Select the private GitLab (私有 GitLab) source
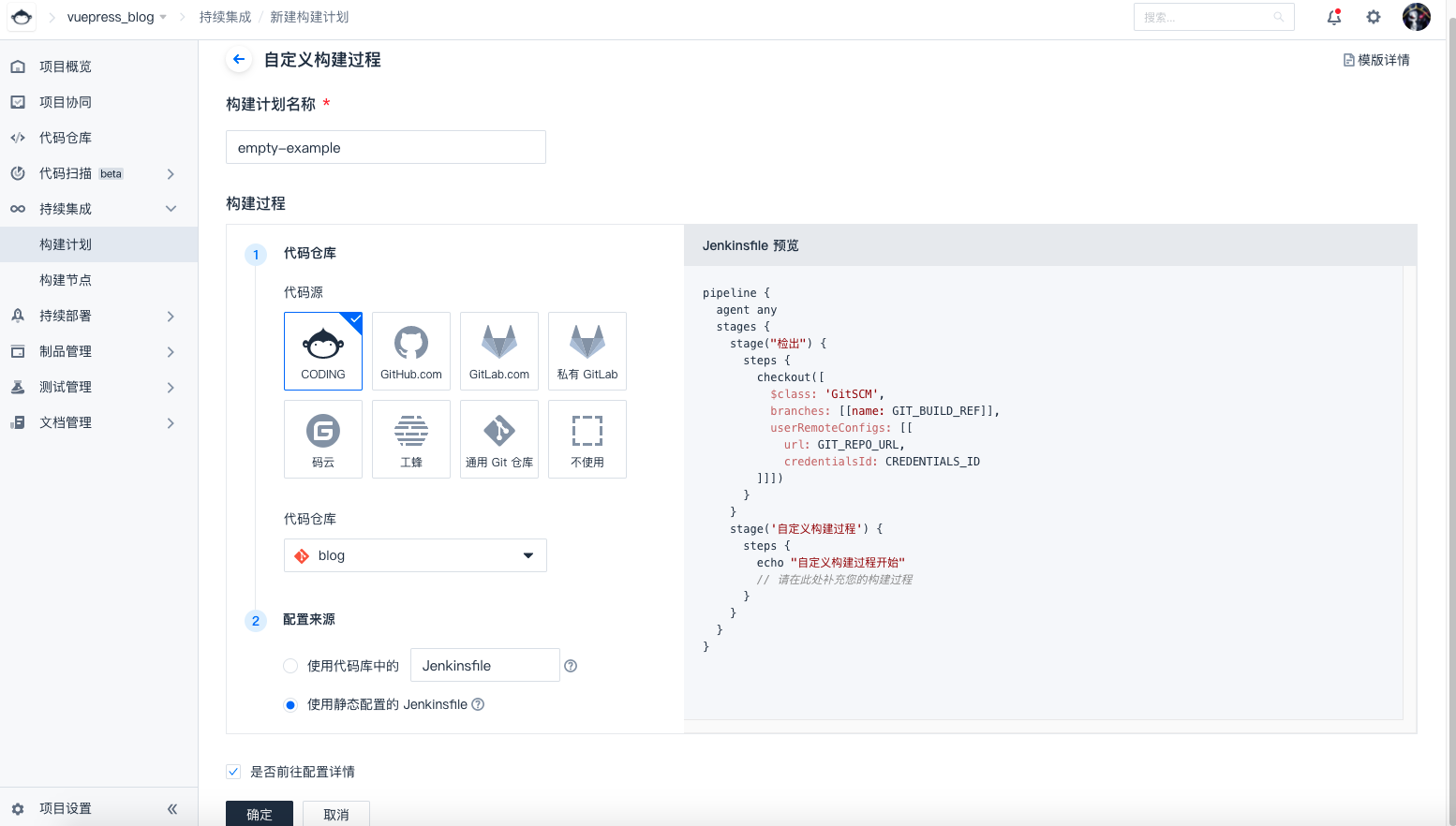The image size is (1456, 826). pos(587,350)
